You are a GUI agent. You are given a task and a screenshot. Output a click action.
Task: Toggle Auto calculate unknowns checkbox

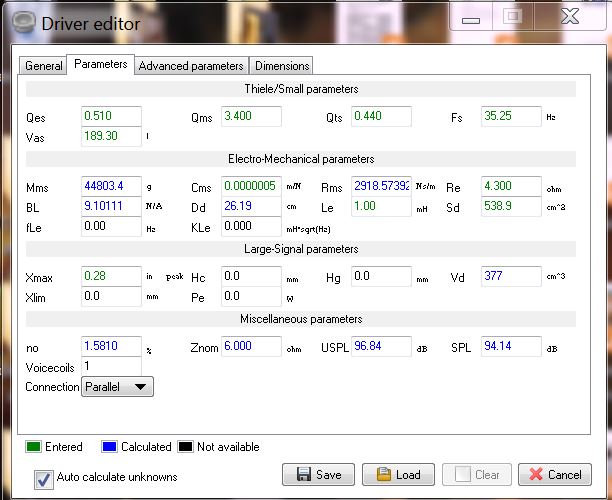tap(43, 479)
